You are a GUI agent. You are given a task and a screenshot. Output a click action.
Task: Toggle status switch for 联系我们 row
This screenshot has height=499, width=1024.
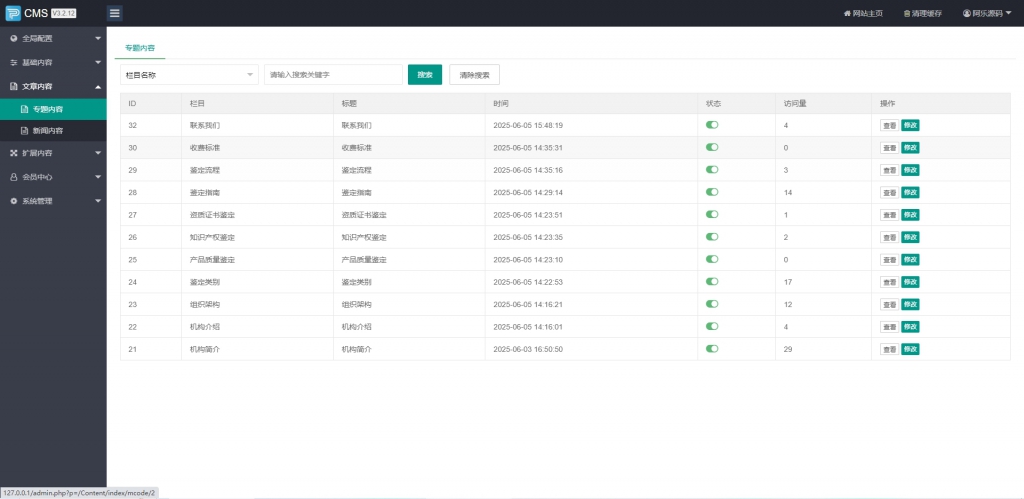(712, 125)
